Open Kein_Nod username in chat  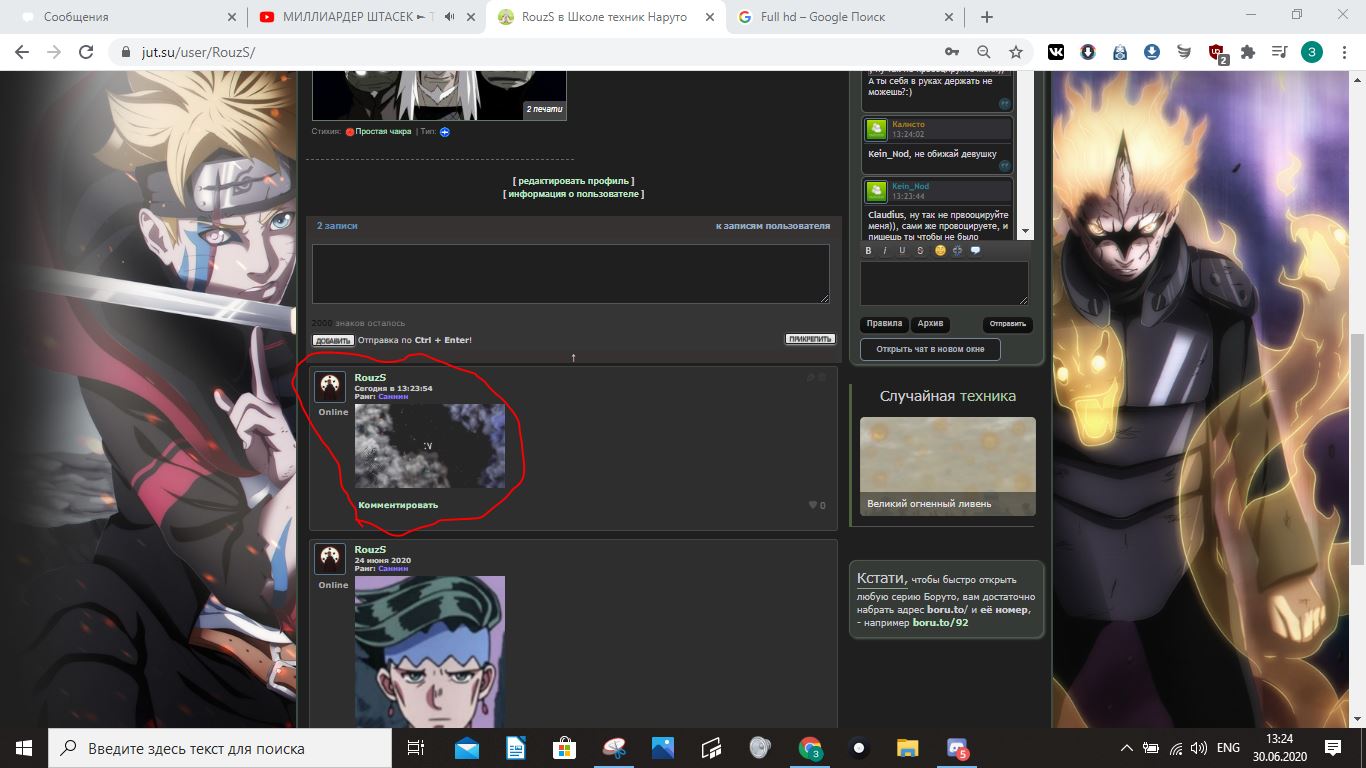(x=910, y=186)
